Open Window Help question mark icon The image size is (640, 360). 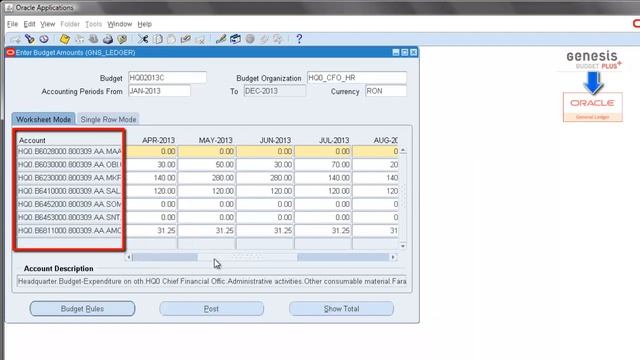point(299,39)
